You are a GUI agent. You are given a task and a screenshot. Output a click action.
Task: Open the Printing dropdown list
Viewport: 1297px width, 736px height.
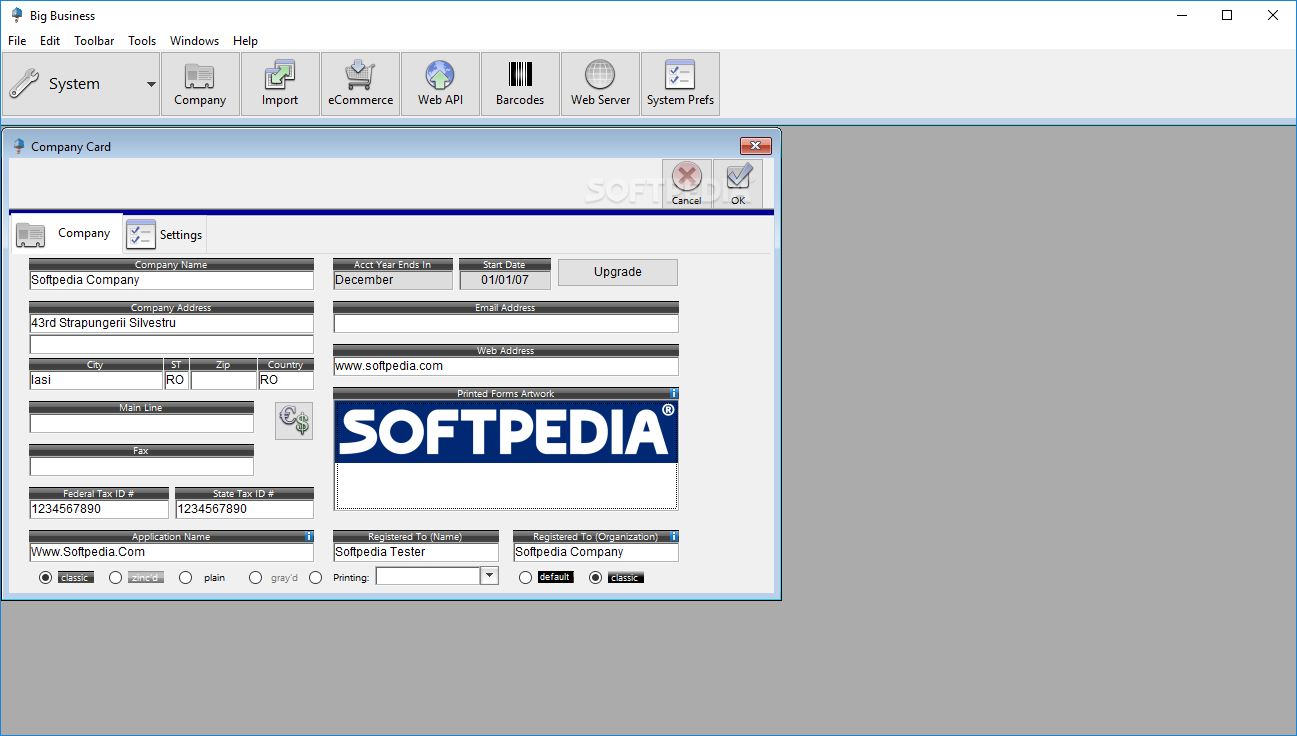click(489, 576)
